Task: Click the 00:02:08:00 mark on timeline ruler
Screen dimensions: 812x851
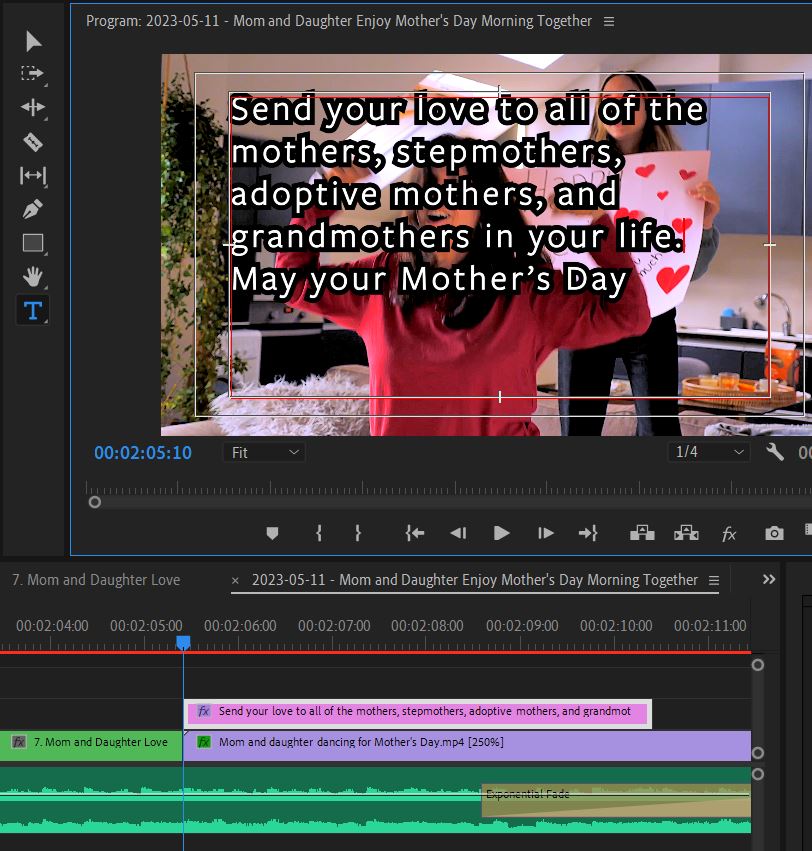Action: coord(427,626)
